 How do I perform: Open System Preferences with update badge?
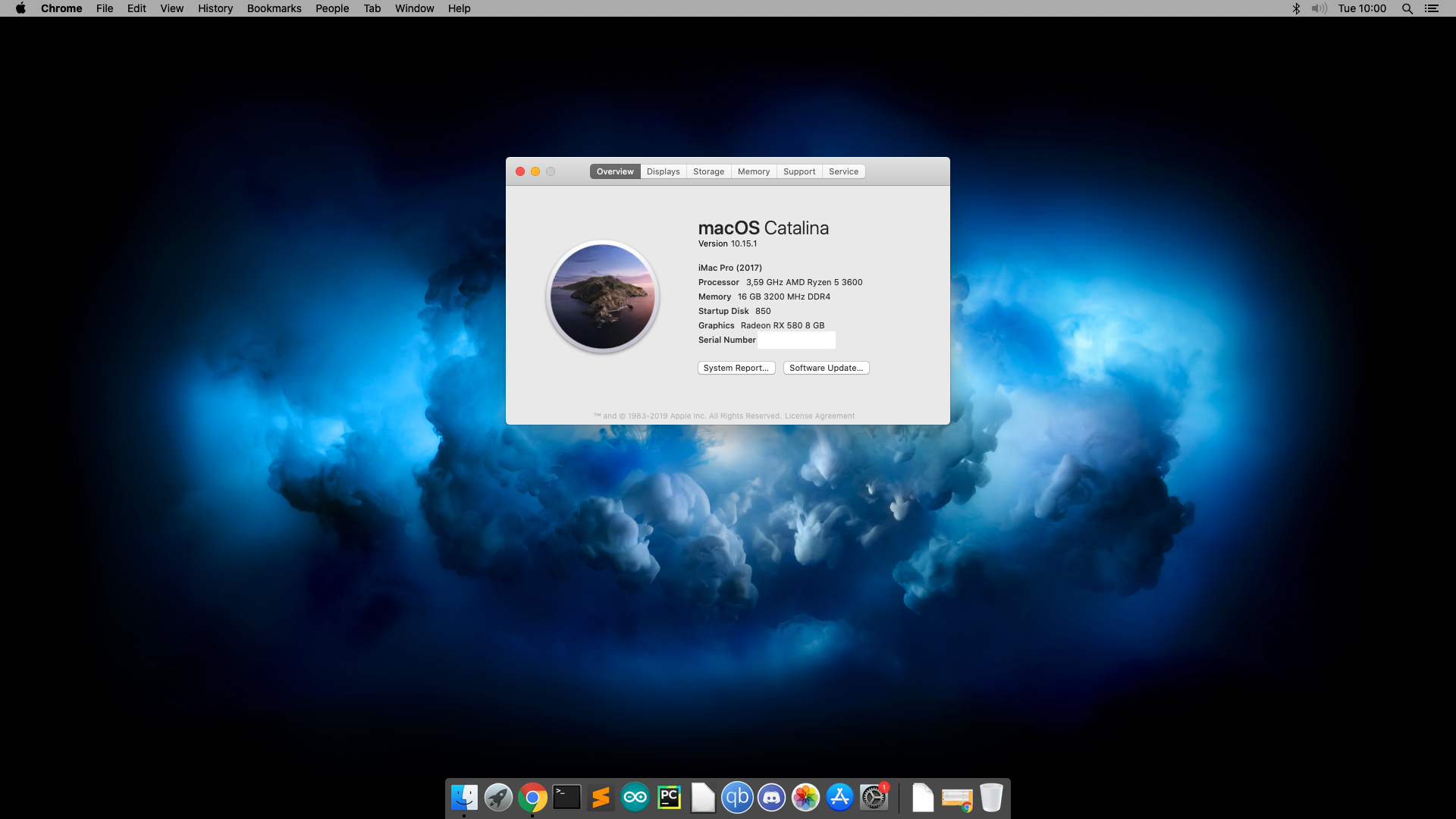point(874,798)
